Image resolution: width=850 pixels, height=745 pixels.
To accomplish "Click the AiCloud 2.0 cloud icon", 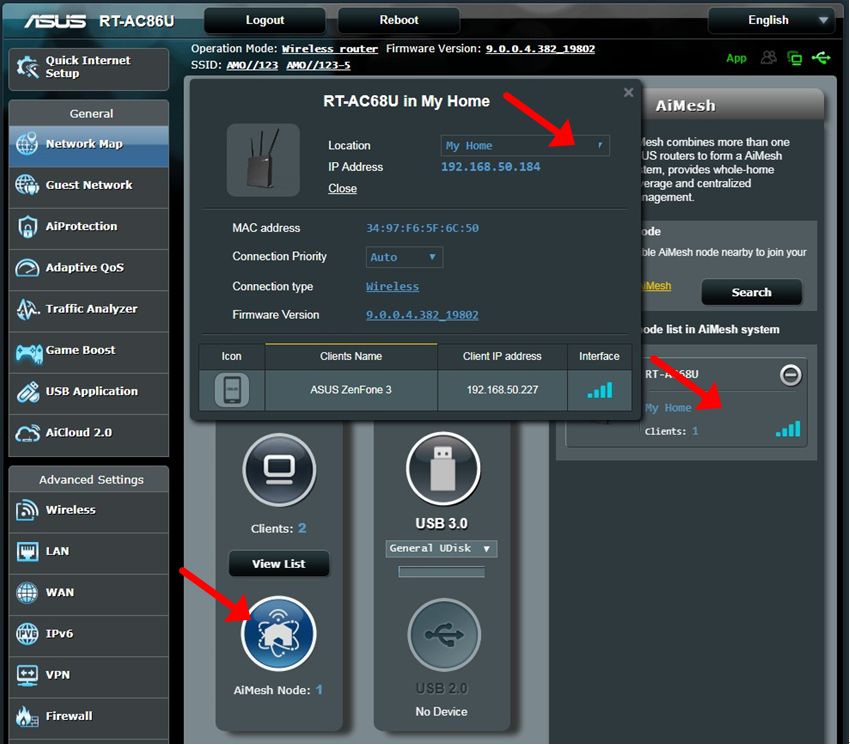I will 27,433.
